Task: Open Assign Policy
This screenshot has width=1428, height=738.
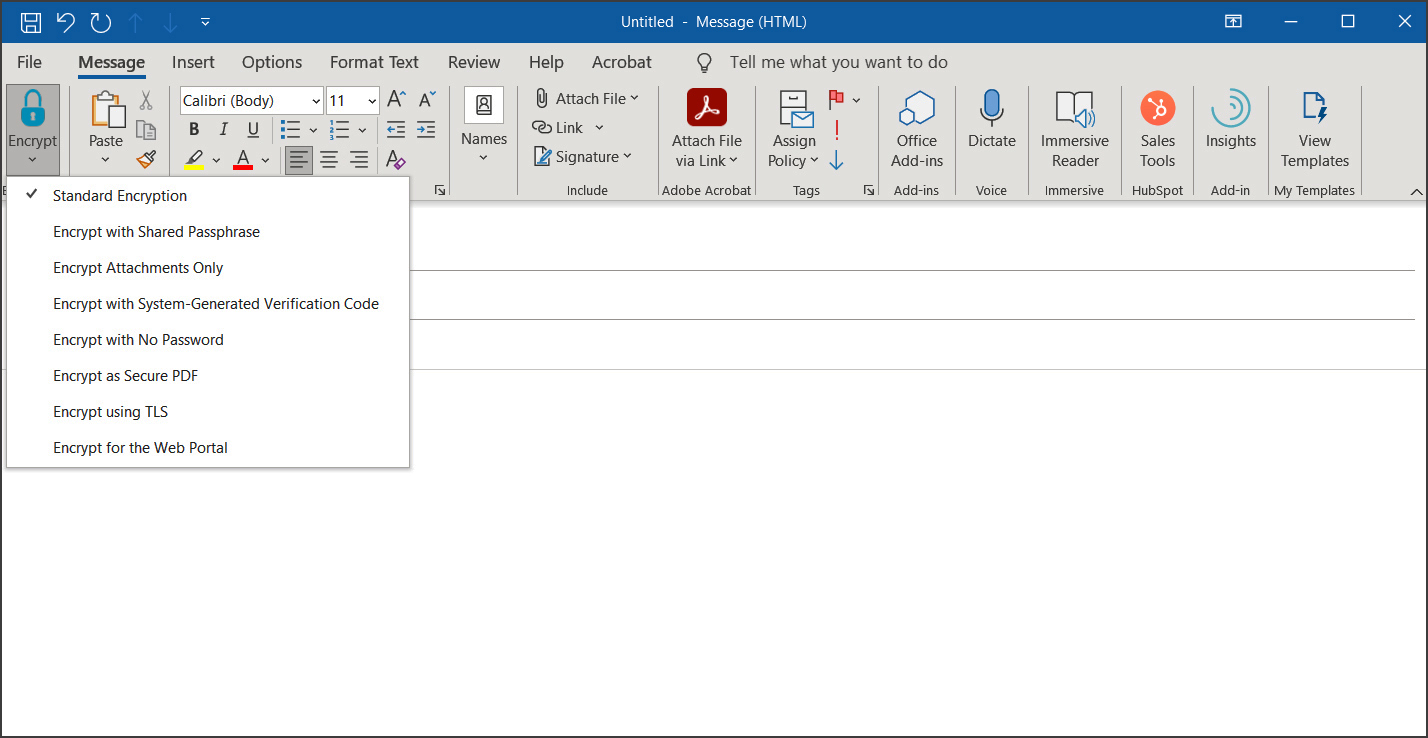Action: 795,129
